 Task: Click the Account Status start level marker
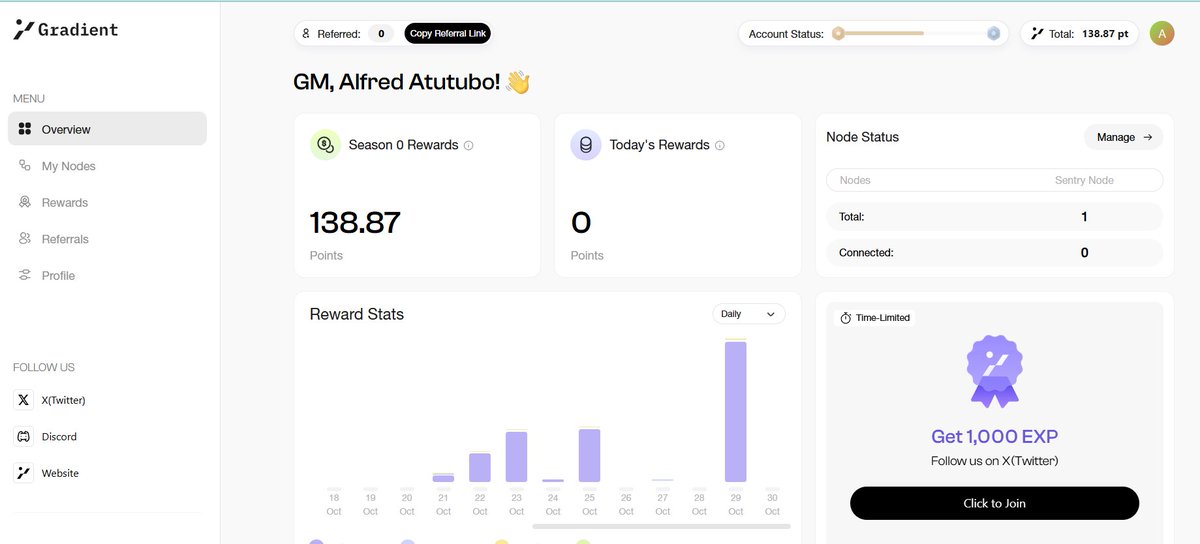point(839,33)
